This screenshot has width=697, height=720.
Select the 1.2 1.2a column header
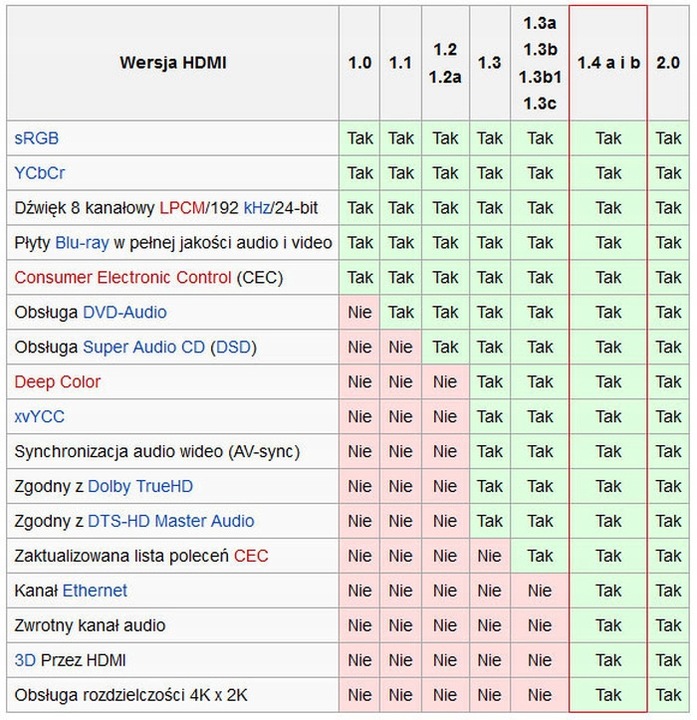click(445, 62)
